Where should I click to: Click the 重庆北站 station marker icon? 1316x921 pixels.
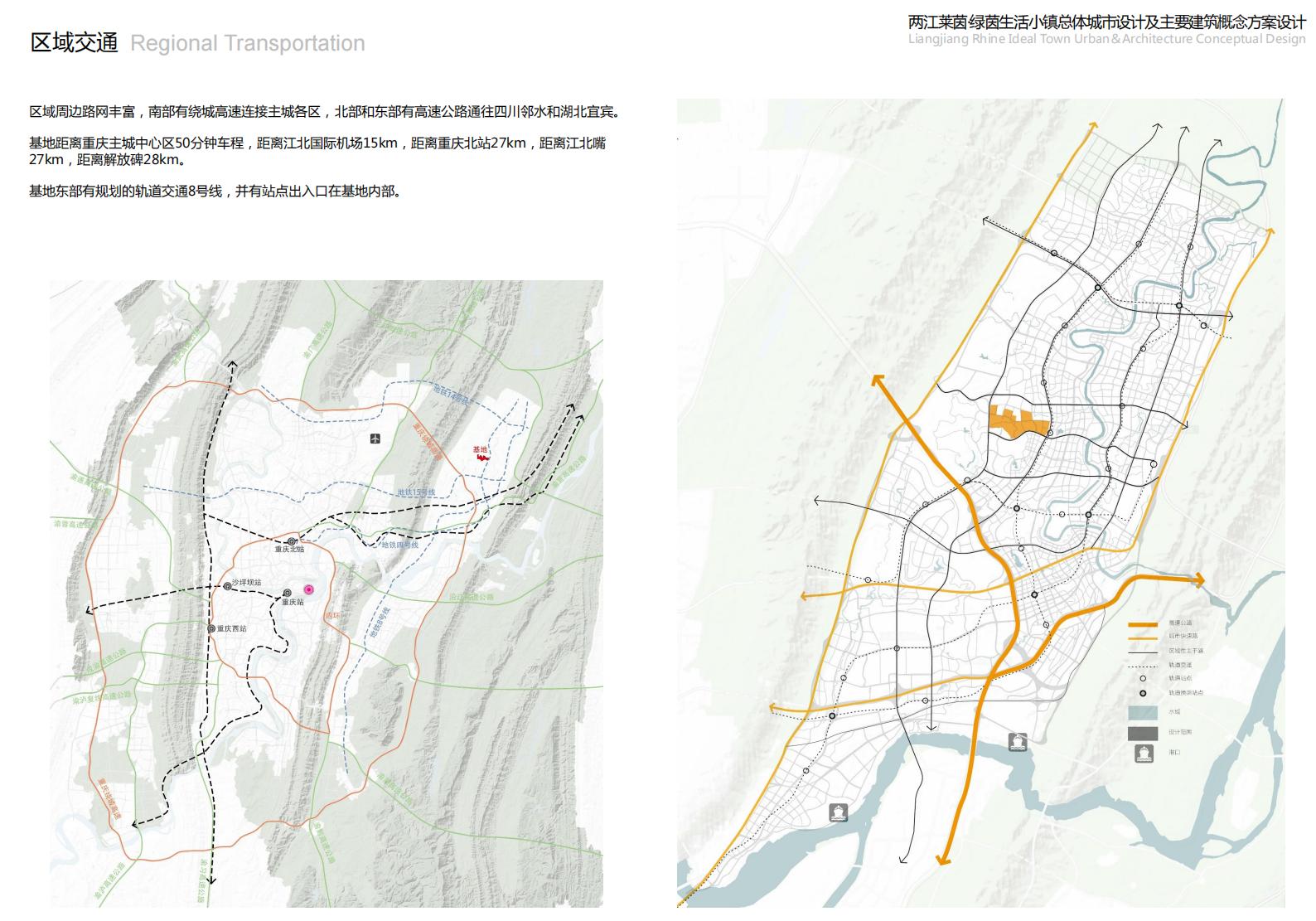click(x=292, y=541)
